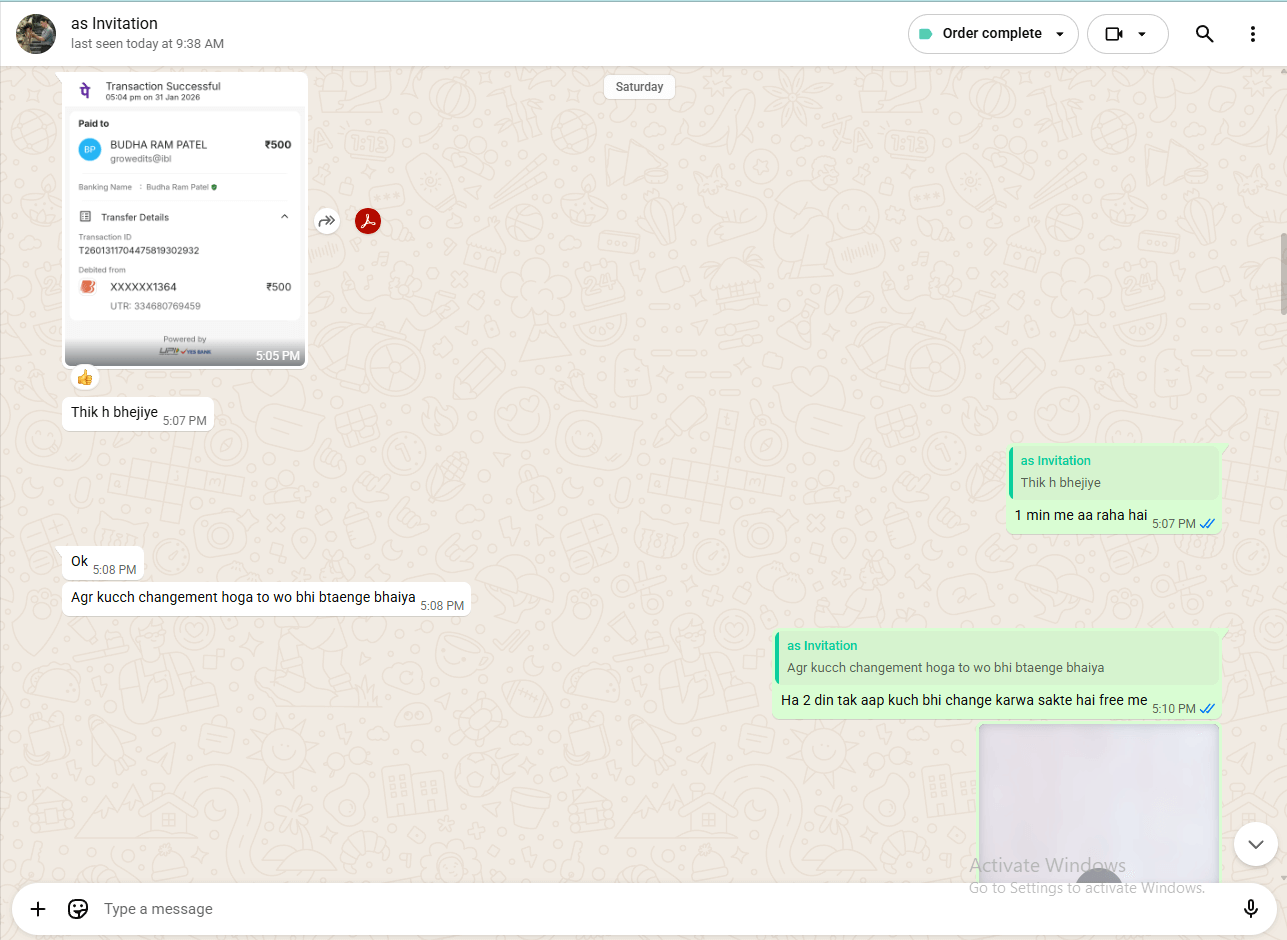
Task: Open the emoji and sticker picker
Action: tap(78, 909)
